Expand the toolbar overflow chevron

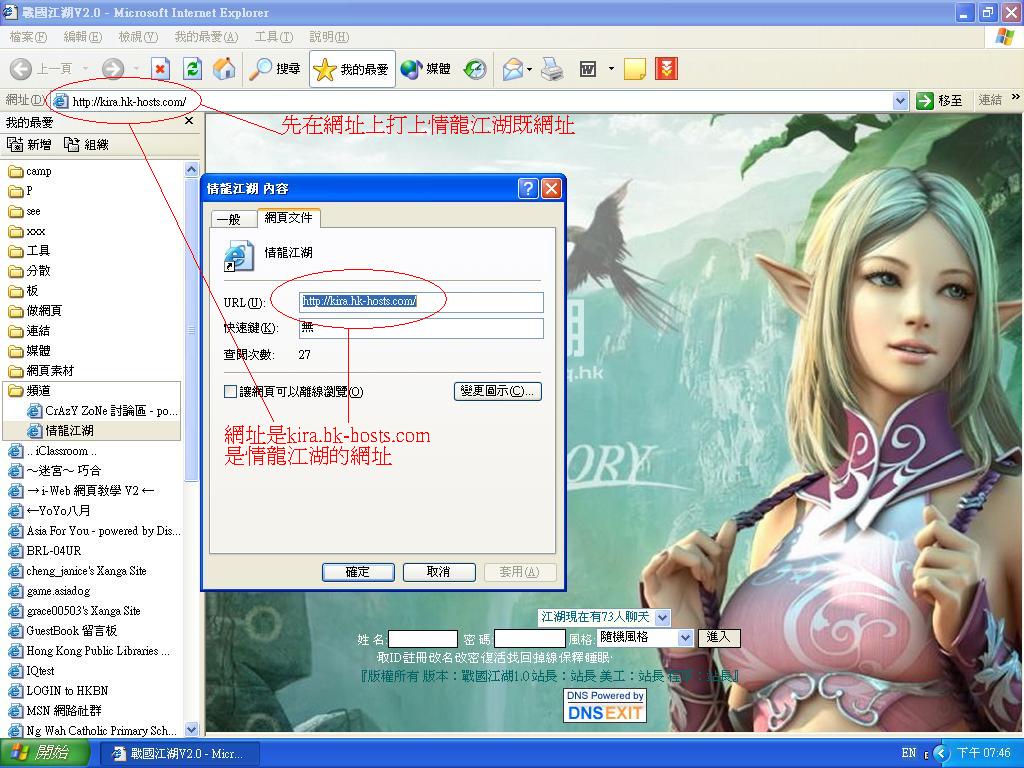pyautogui.click(x=1015, y=97)
